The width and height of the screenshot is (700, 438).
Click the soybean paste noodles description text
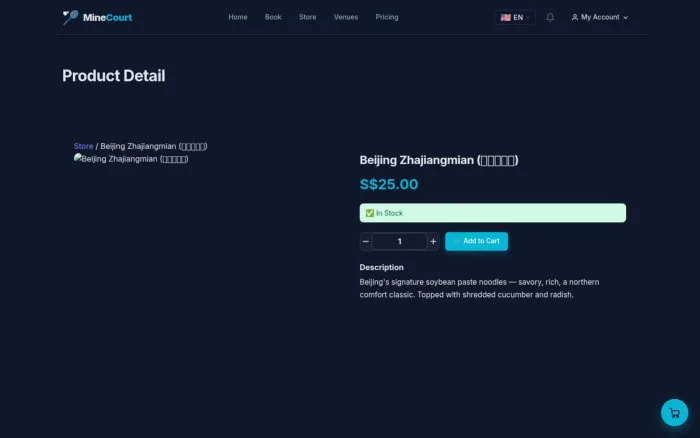coord(479,288)
